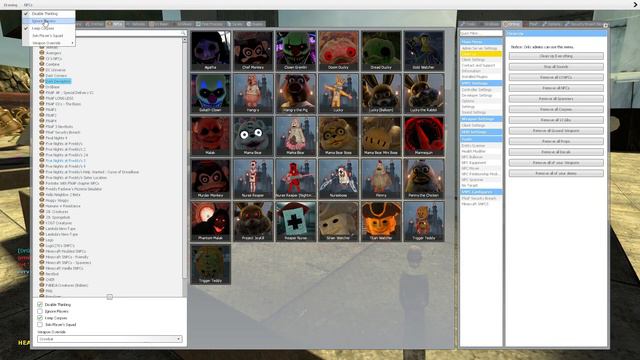
Task: Open the highlighted Clean Up entry in the right list
Action: [x=481, y=54]
